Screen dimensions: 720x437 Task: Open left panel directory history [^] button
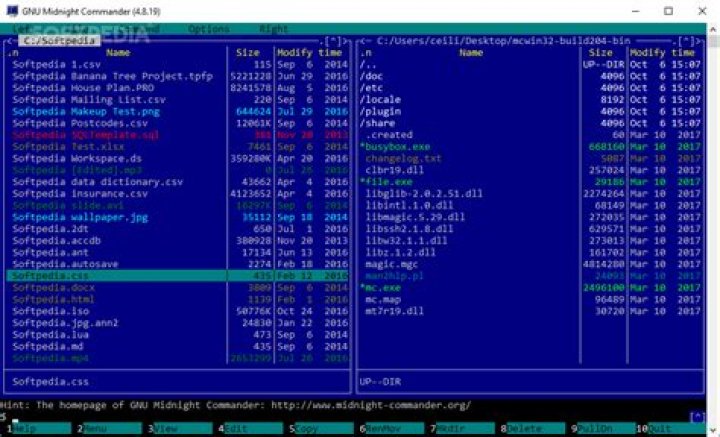333,41
